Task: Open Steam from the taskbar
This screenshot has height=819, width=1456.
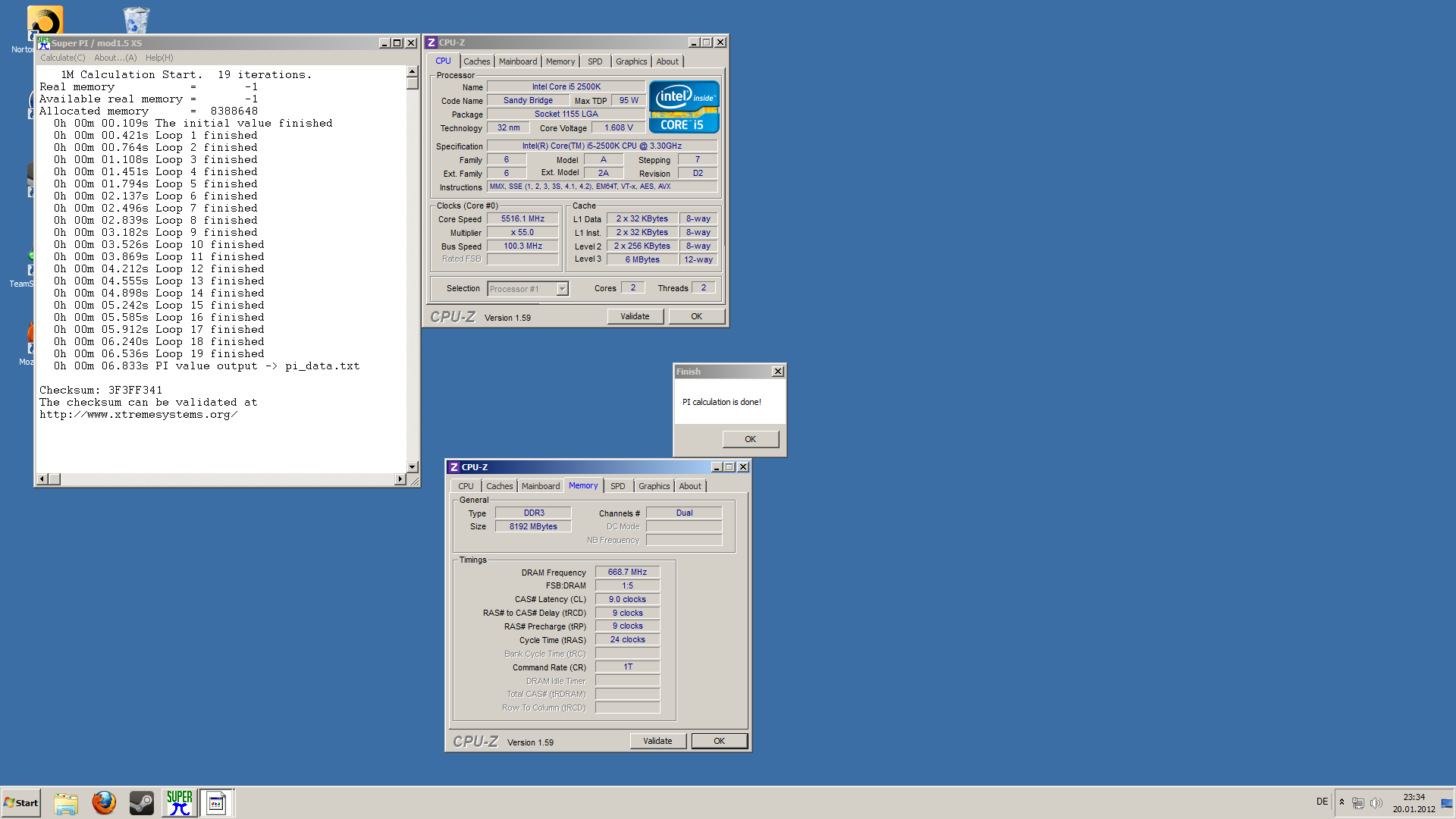Action: (x=142, y=802)
